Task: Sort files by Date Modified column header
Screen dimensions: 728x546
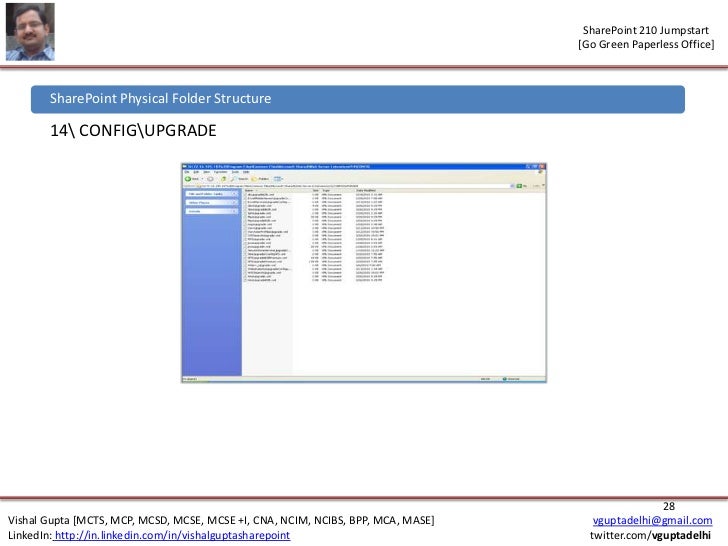Action: pos(367,190)
